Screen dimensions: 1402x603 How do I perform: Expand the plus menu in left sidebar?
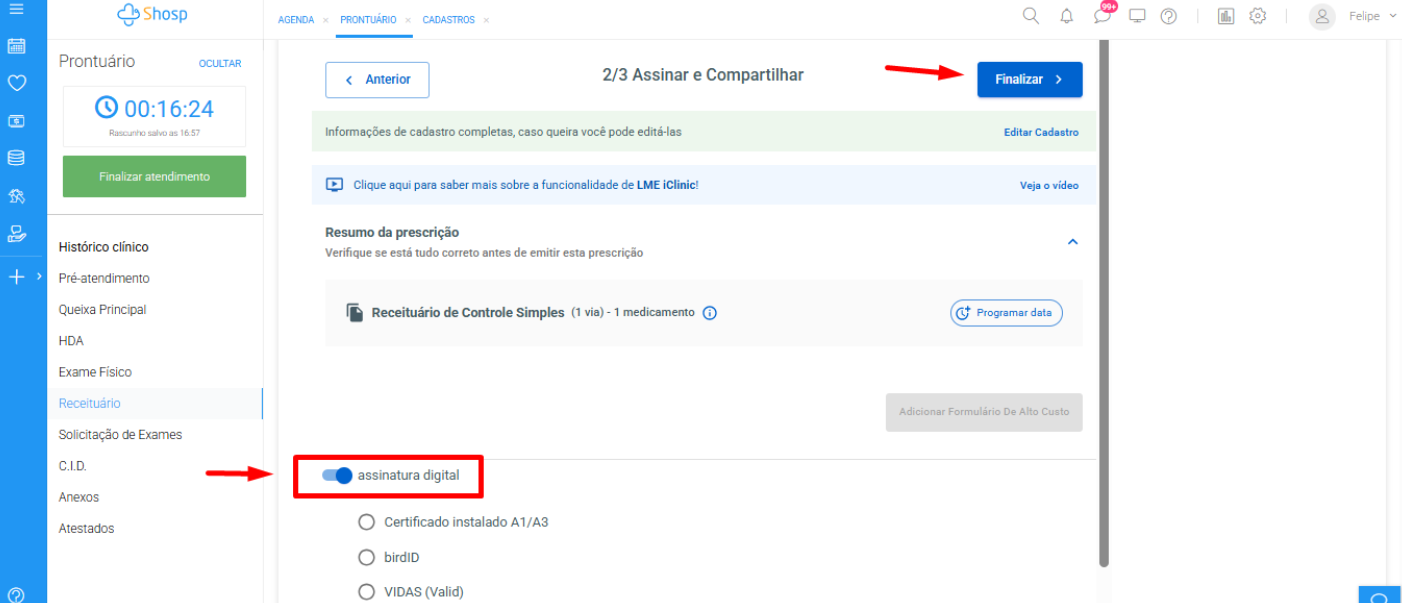(16, 277)
